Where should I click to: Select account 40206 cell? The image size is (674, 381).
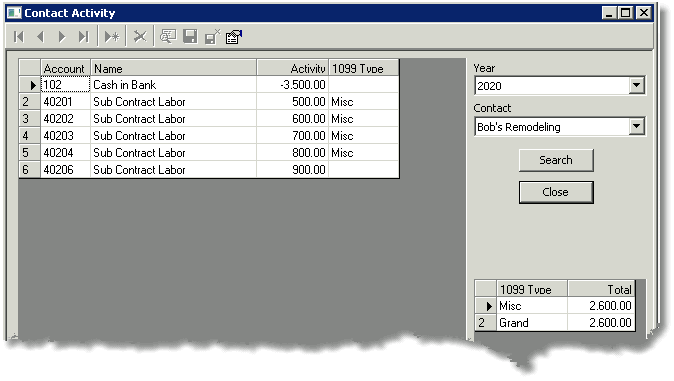click(x=65, y=170)
